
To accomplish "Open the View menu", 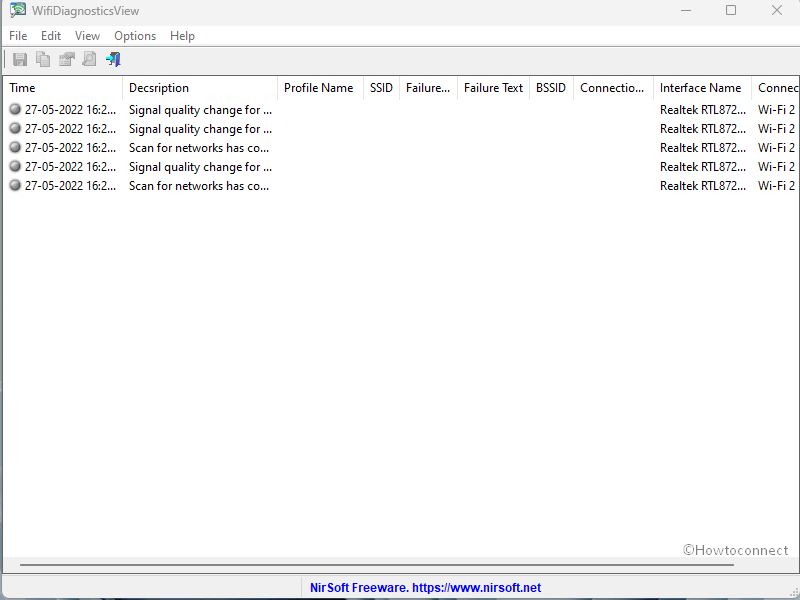I will pos(87,36).
